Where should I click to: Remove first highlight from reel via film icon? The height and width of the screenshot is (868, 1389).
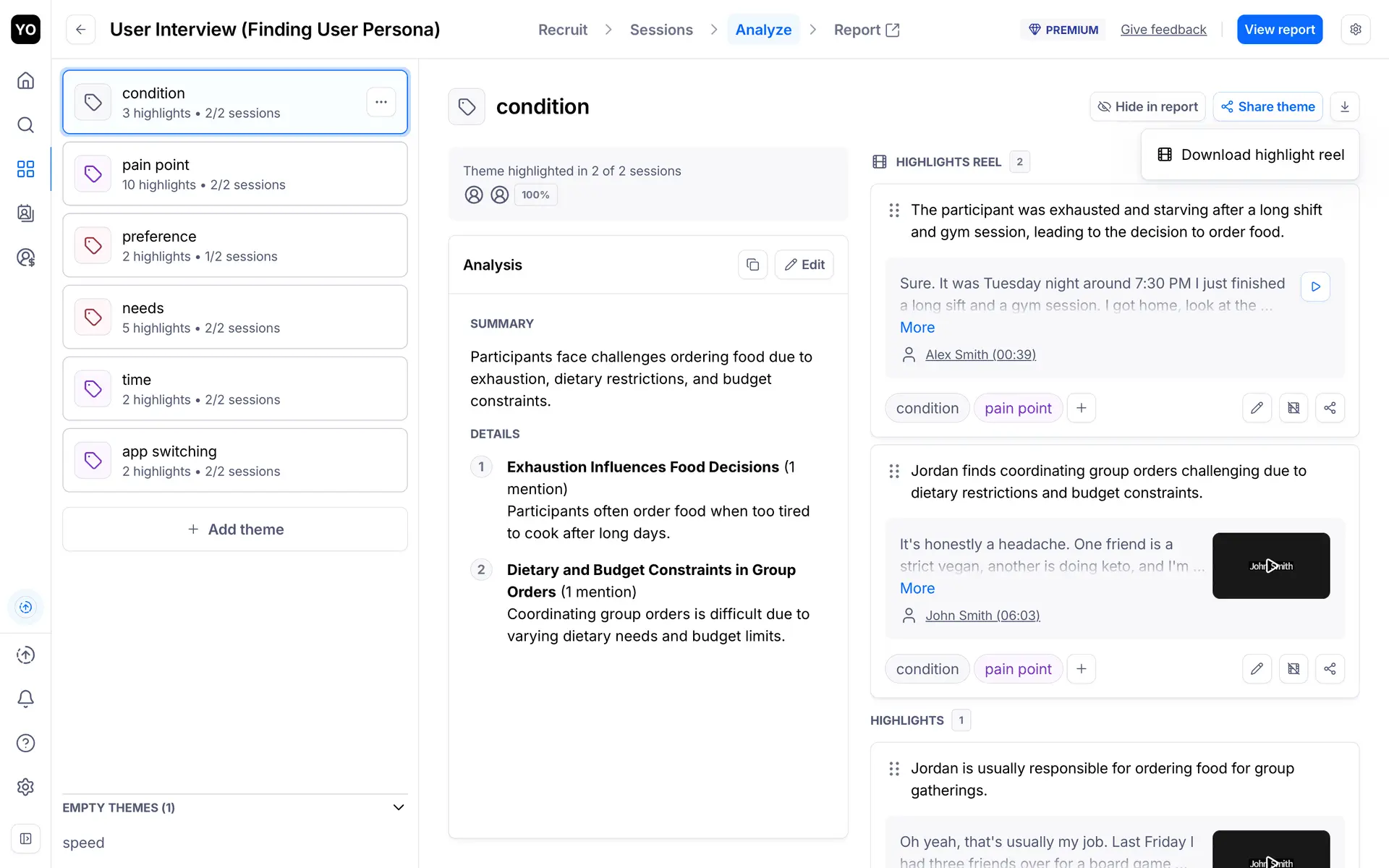click(1294, 408)
